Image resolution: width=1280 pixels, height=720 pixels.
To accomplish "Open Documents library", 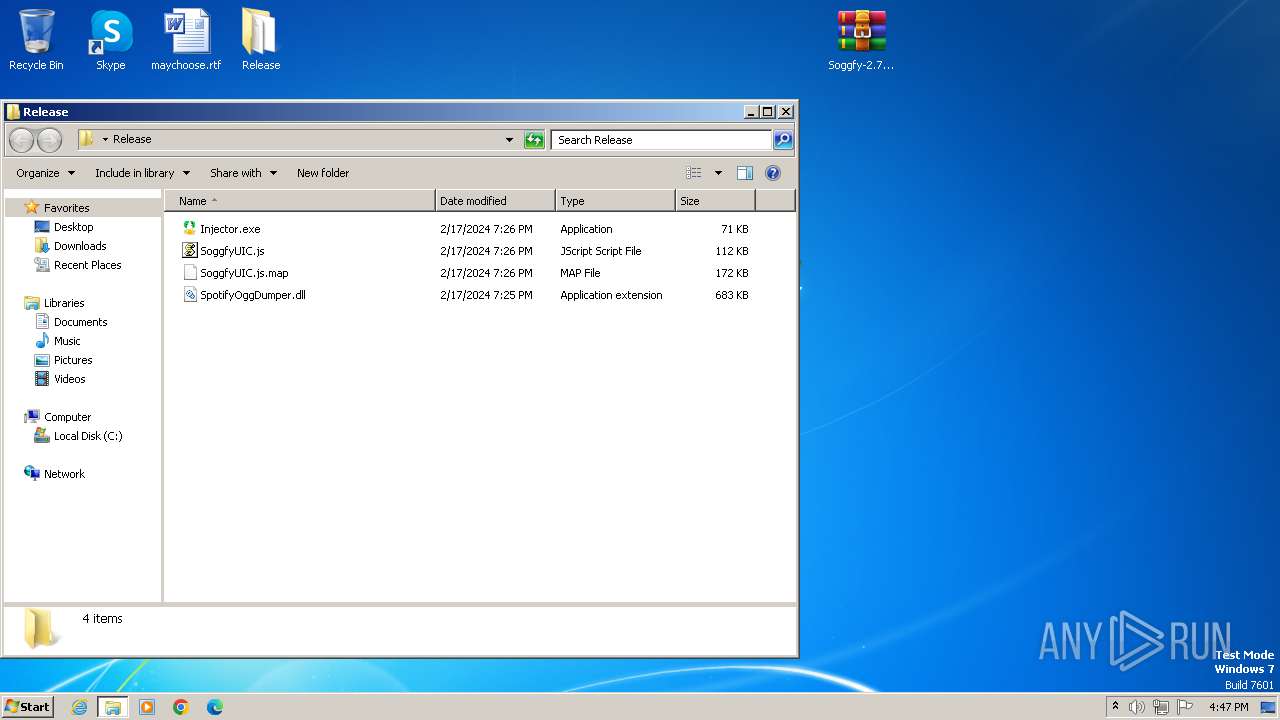I will [80, 322].
